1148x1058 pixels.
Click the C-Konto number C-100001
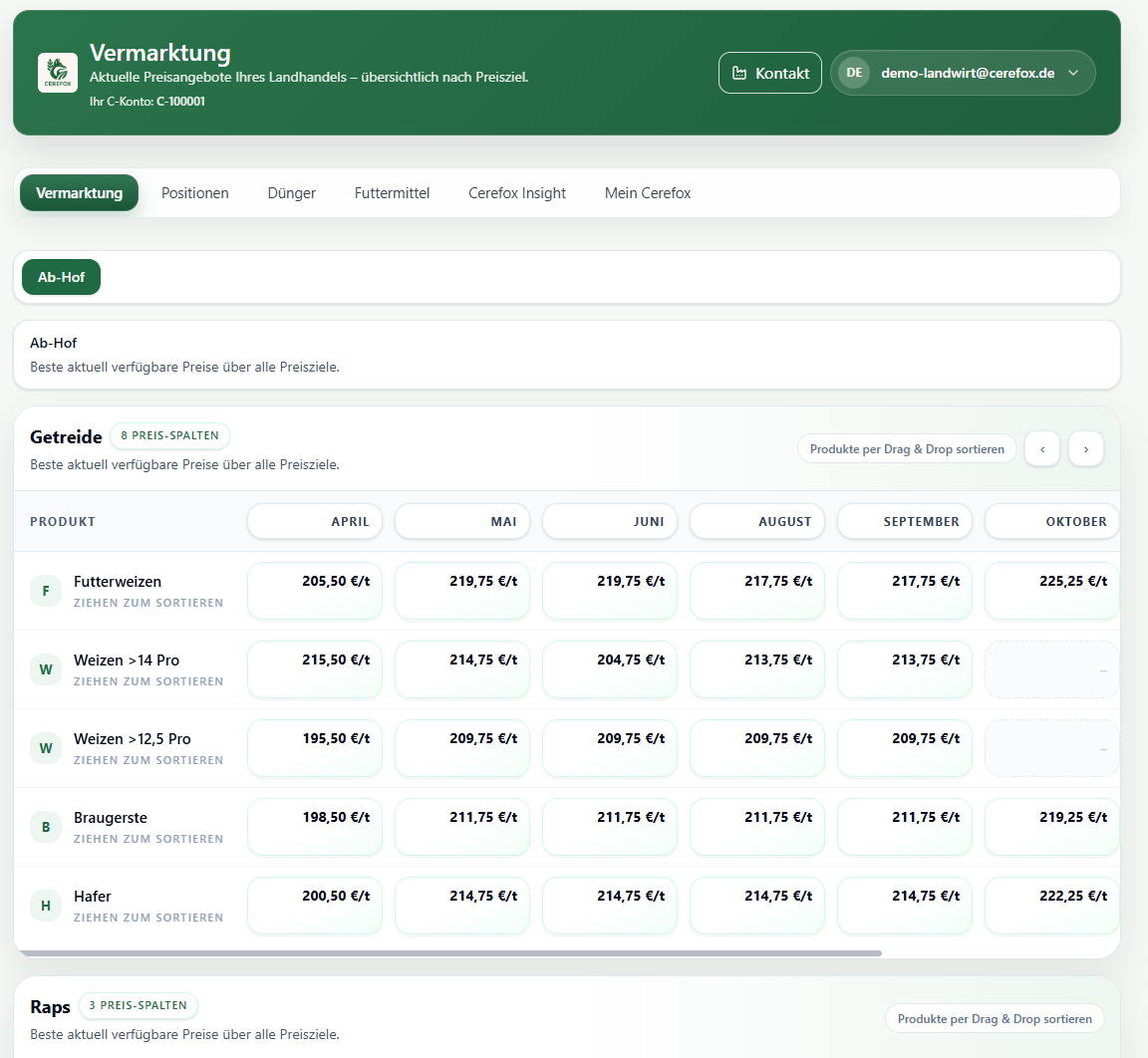point(180,102)
